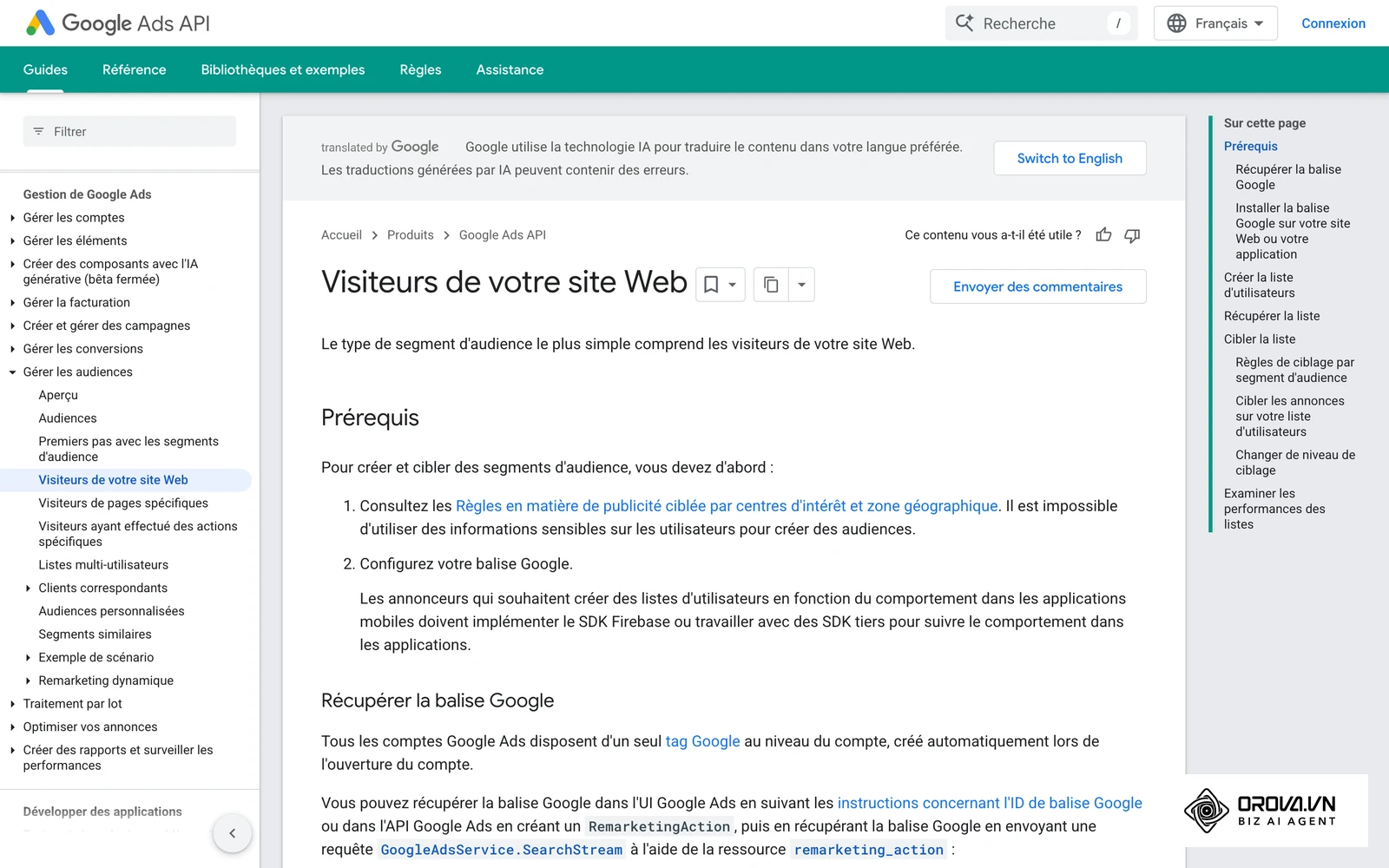The height and width of the screenshot is (868, 1389).
Task: Jump to Changer de niveau de ciblage
Action: [1295, 463]
